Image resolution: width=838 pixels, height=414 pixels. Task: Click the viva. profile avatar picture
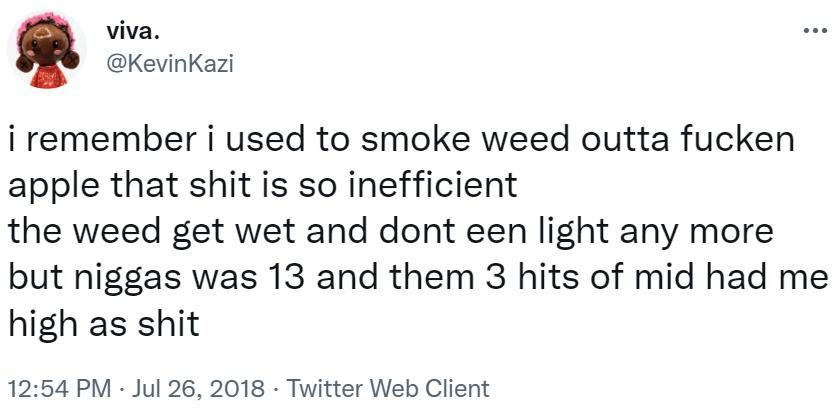point(46,51)
